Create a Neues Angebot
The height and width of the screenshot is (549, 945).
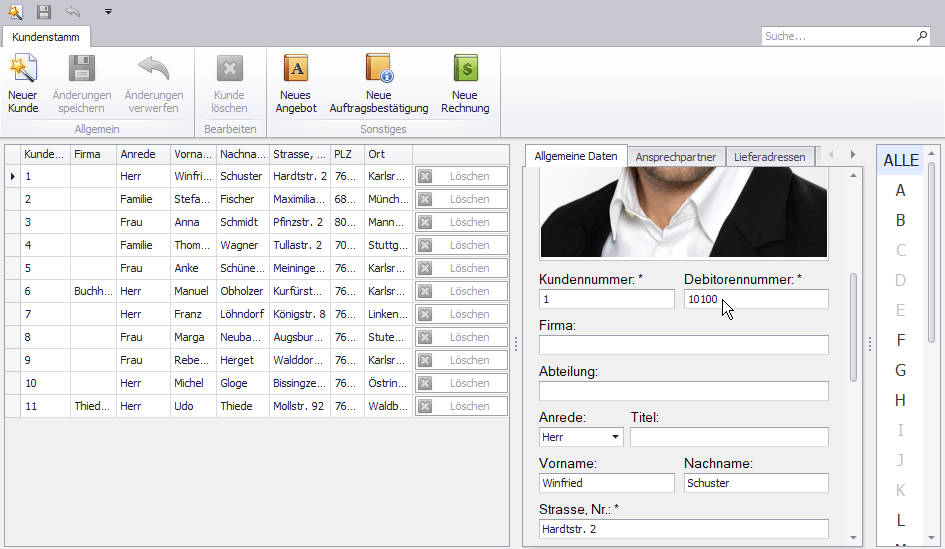click(296, 84)
